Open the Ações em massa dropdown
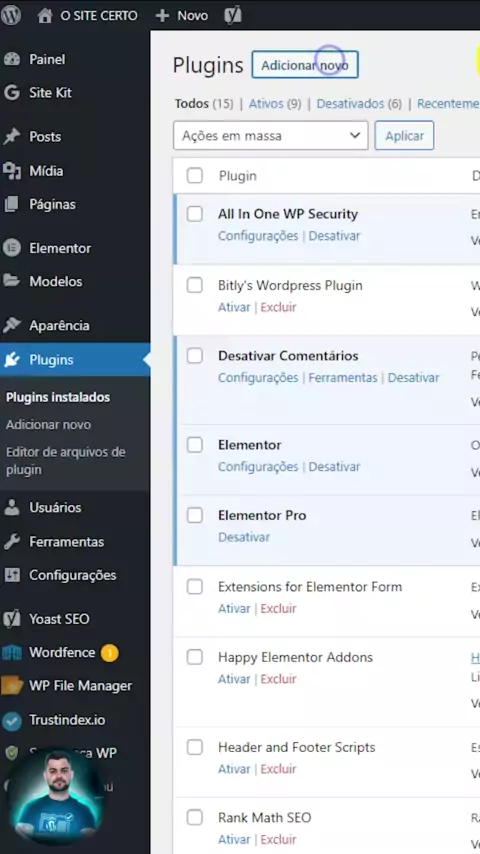480x854 pixels. click(x=271, y=136)
